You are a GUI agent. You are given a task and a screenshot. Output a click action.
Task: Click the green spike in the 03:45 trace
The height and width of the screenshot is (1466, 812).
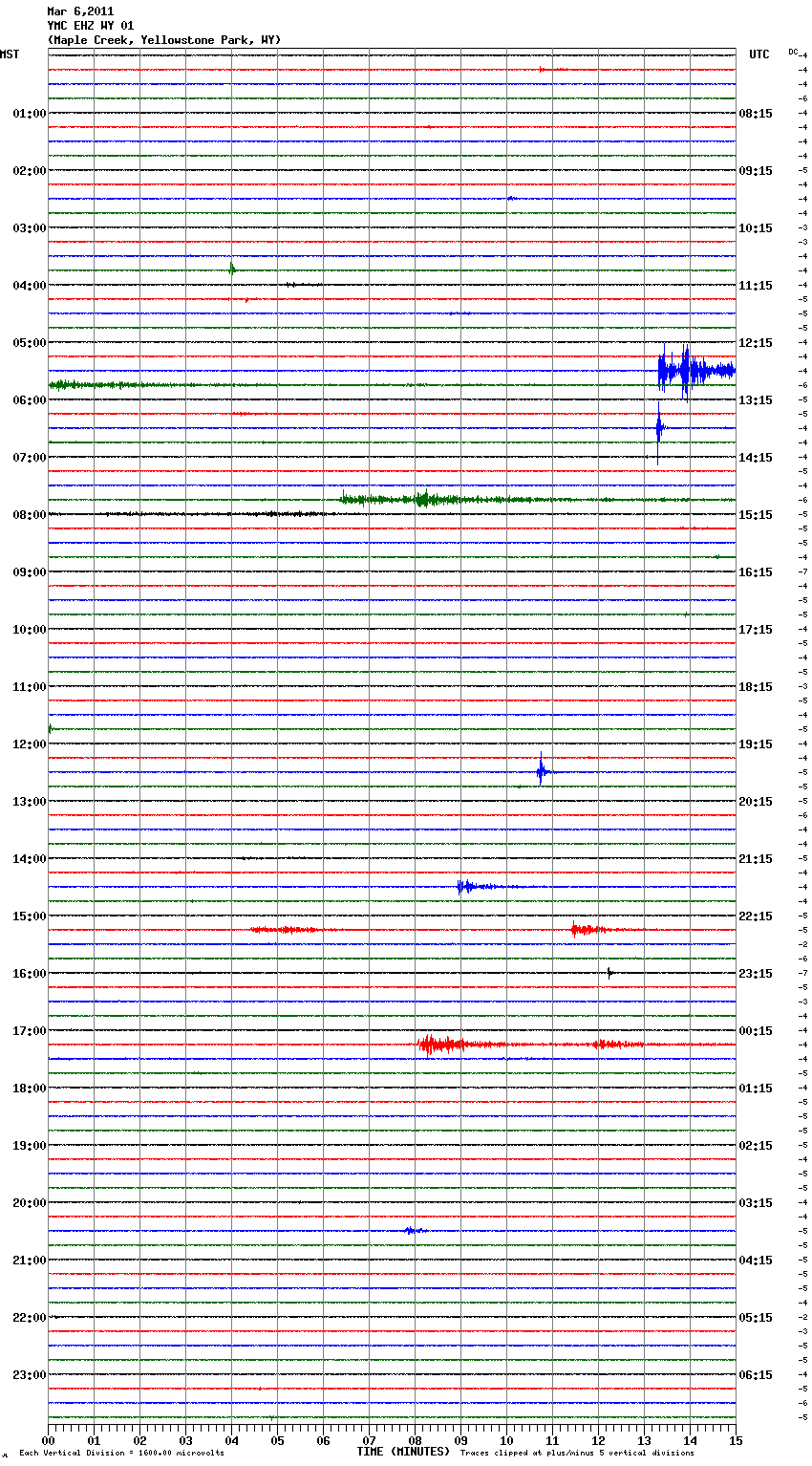pos(231,269)
